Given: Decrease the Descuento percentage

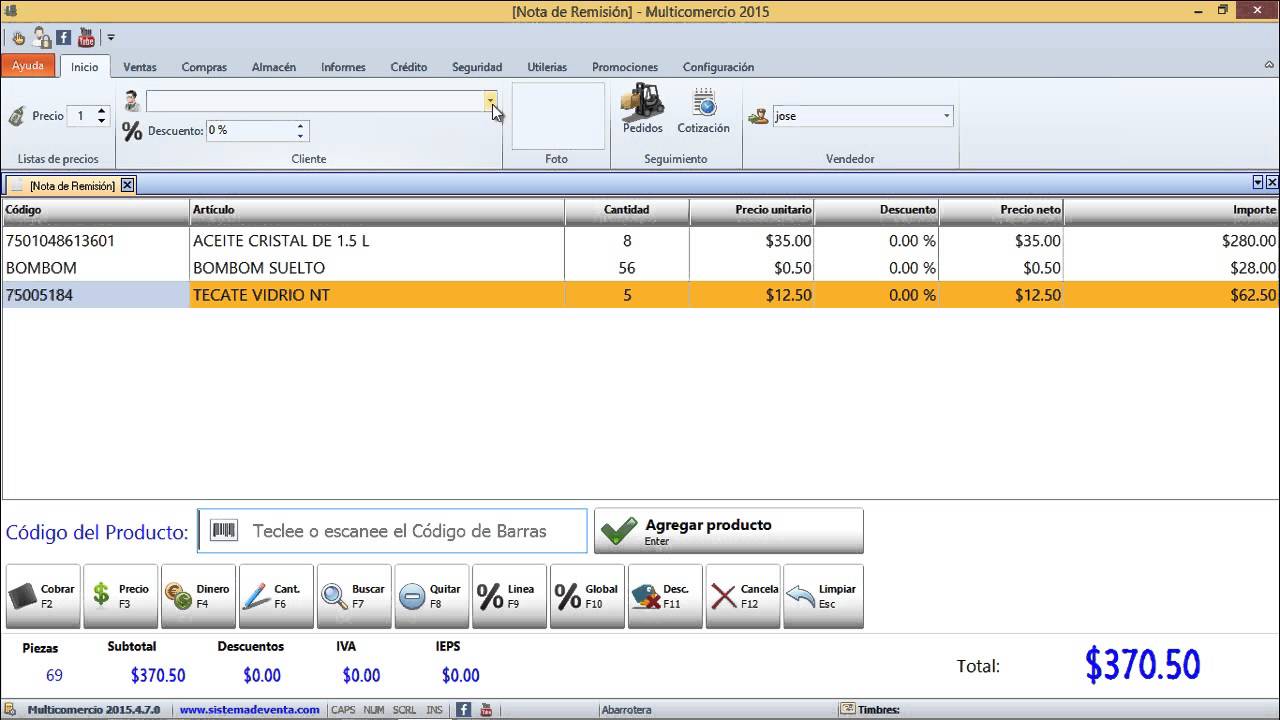Looking at the screenshot, I should (300, 136).
